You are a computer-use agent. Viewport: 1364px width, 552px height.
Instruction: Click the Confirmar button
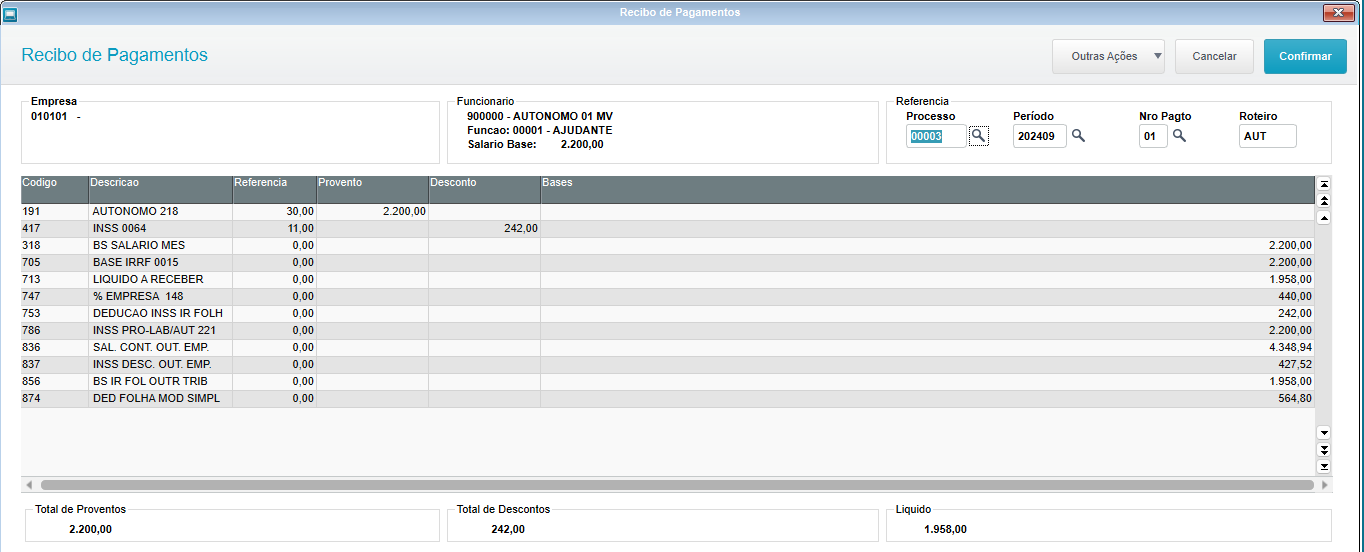pyautogui.click(x=1305, y=56)
